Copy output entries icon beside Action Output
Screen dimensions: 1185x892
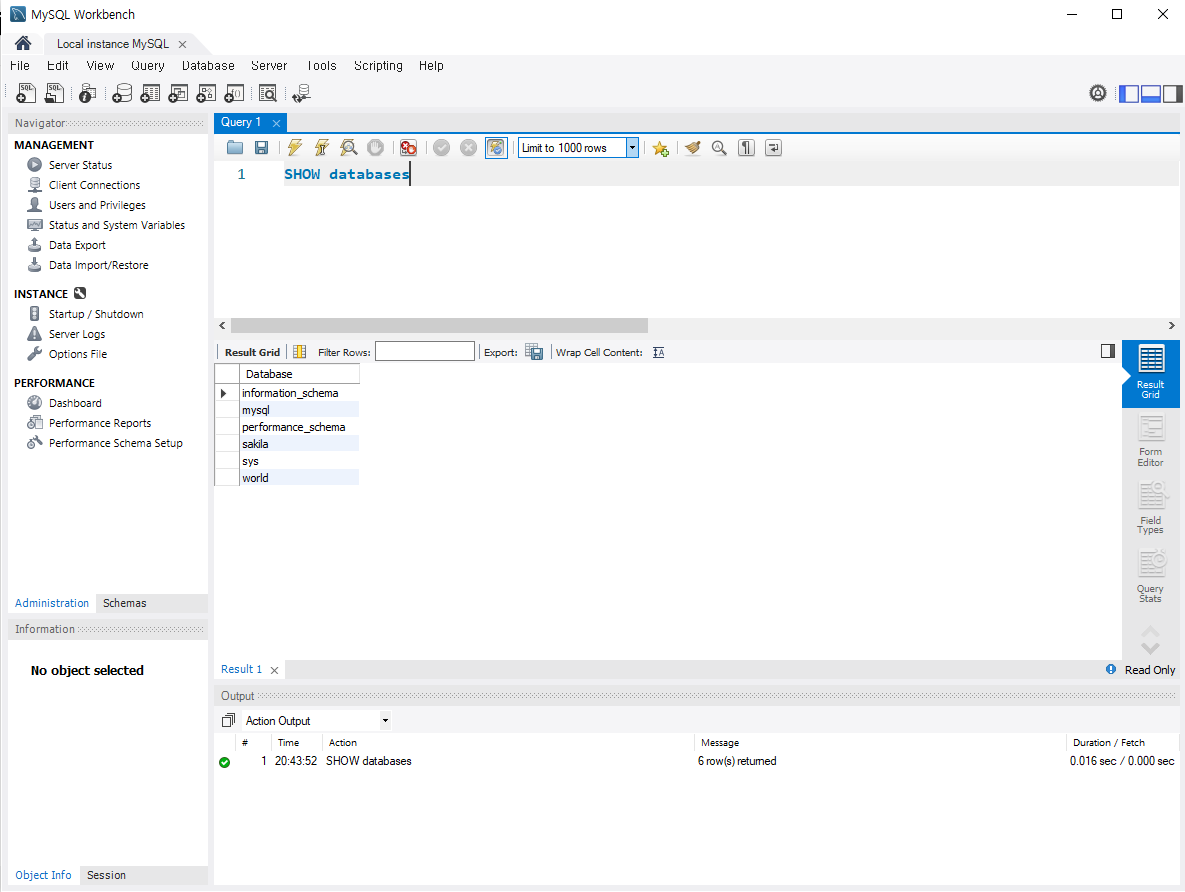pyautogui.click(x=228, y=720)
